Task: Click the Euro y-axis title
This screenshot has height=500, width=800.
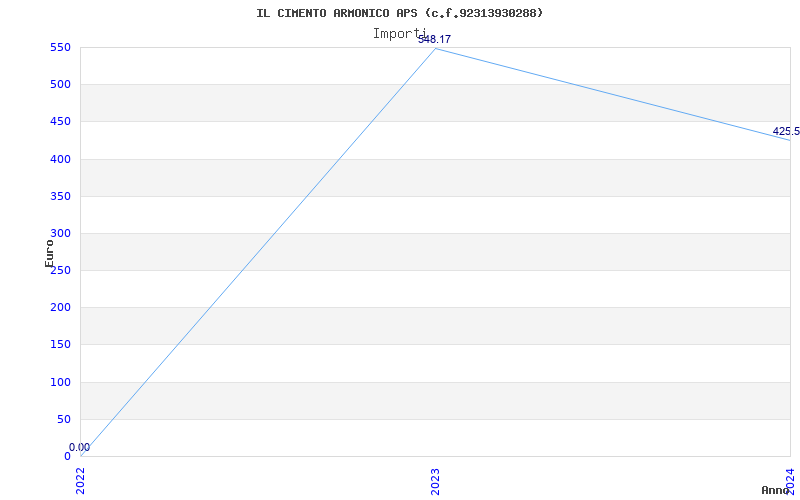Action: coord(49,253)
